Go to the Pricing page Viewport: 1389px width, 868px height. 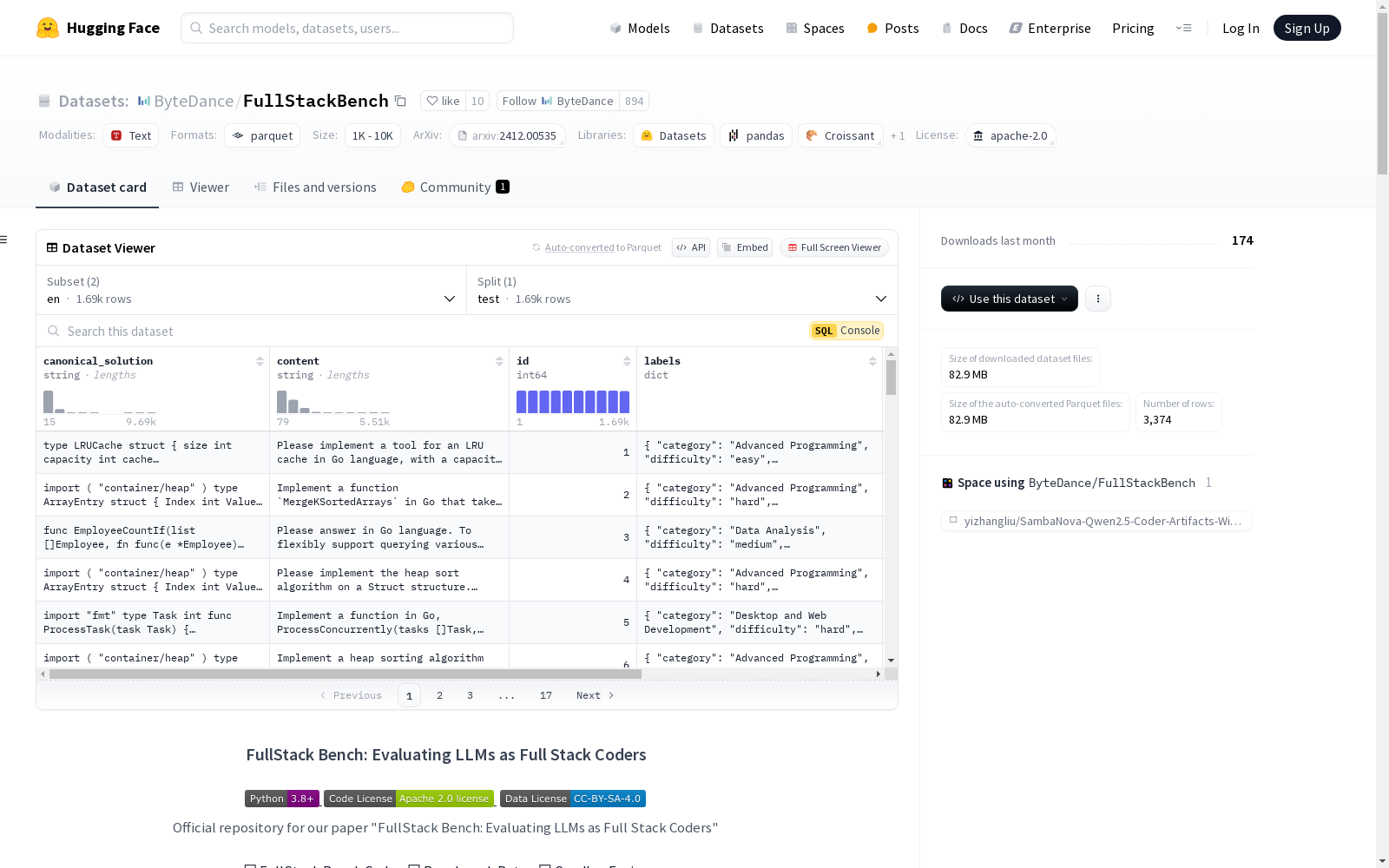tap(1133, 28)
